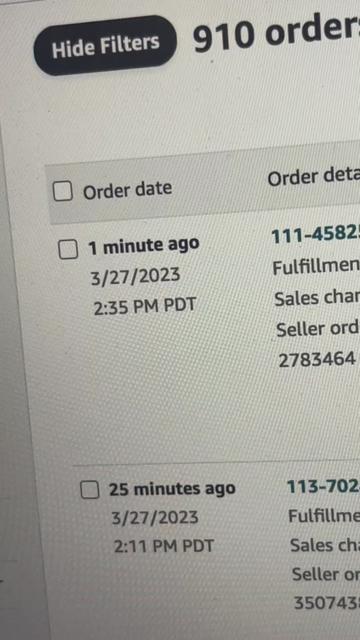This screenshot has width=360, height=640.
Task: Select the checkbox for the 25 minutes ago order
Action: click(89, 489)
